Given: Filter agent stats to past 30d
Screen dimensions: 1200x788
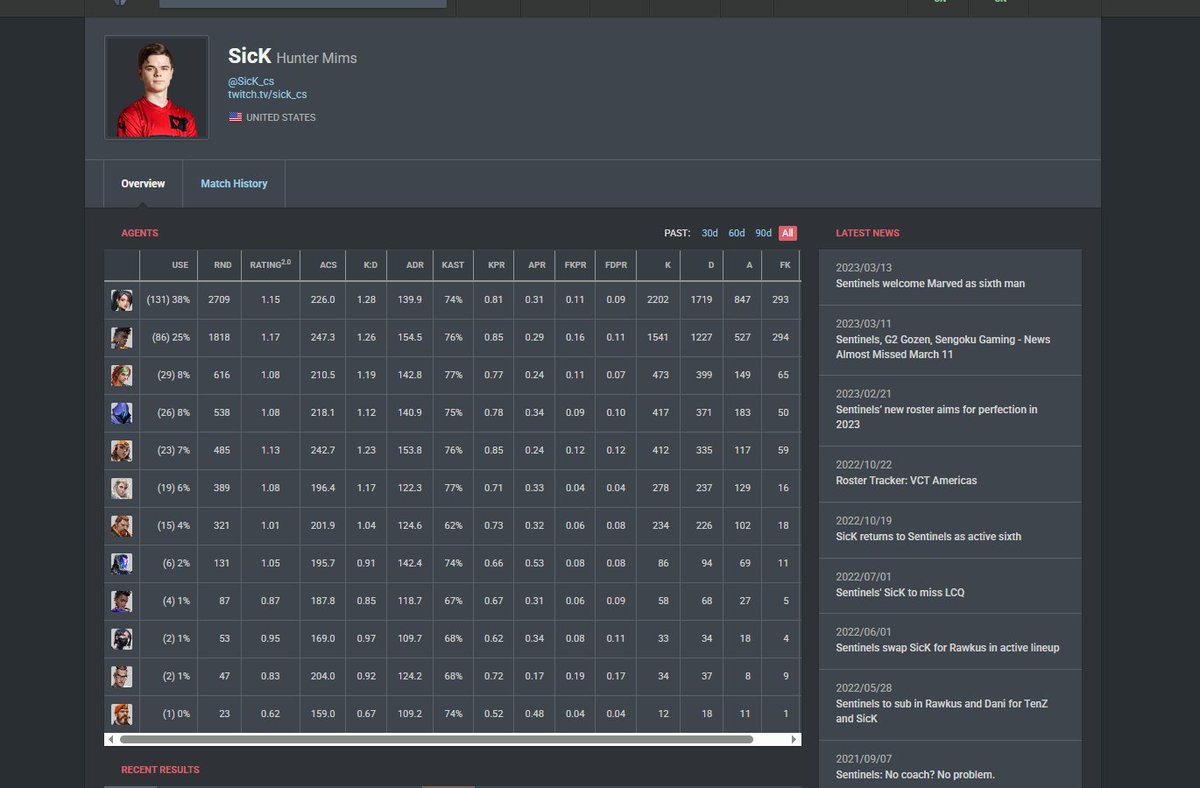Looking at the screenshot, I should (x=709, y=233).
